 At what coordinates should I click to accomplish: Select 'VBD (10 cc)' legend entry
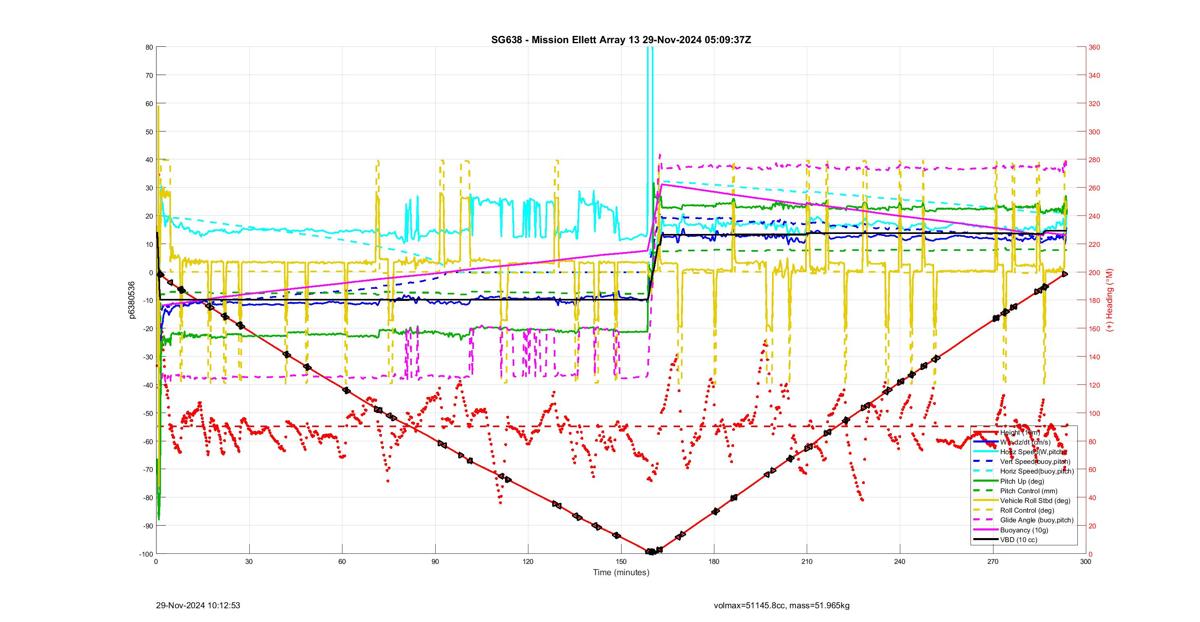point(1019,540)
